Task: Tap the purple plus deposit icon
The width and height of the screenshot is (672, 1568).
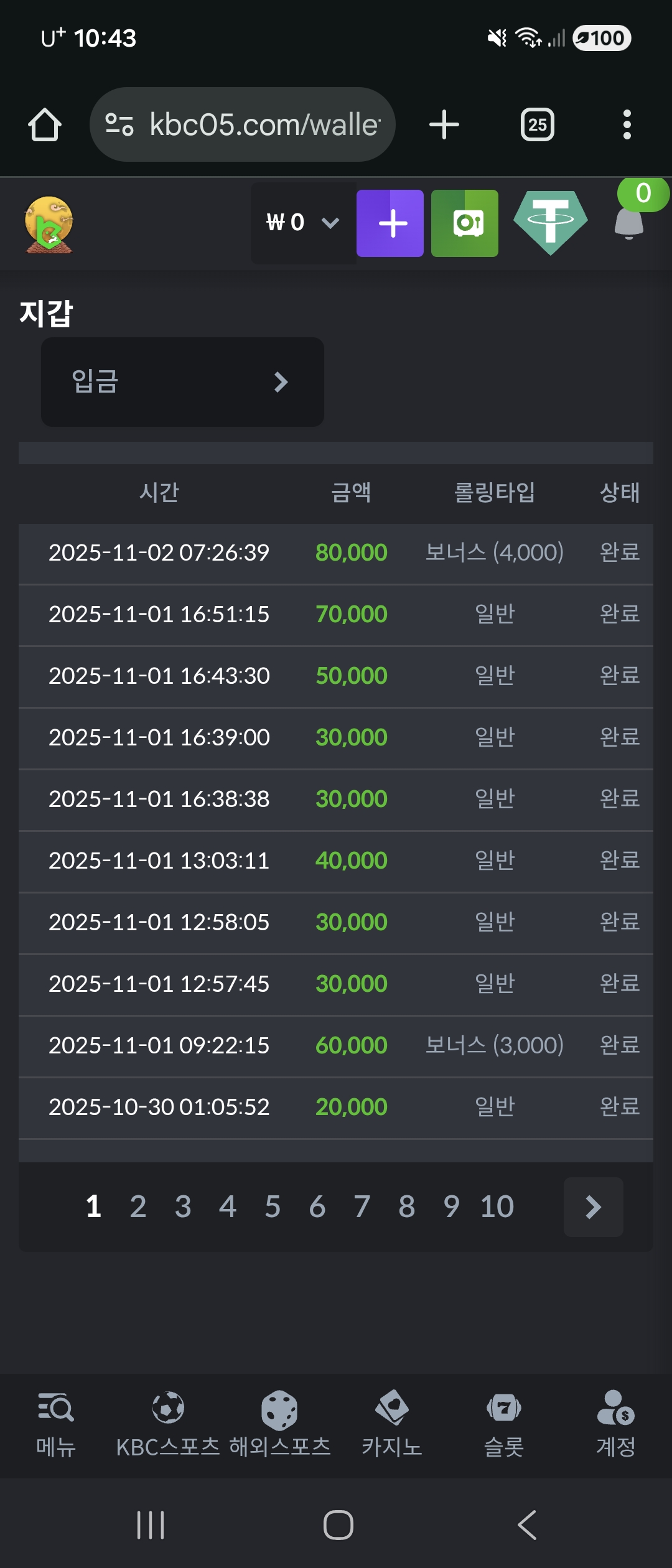Action: pos(390,223)
